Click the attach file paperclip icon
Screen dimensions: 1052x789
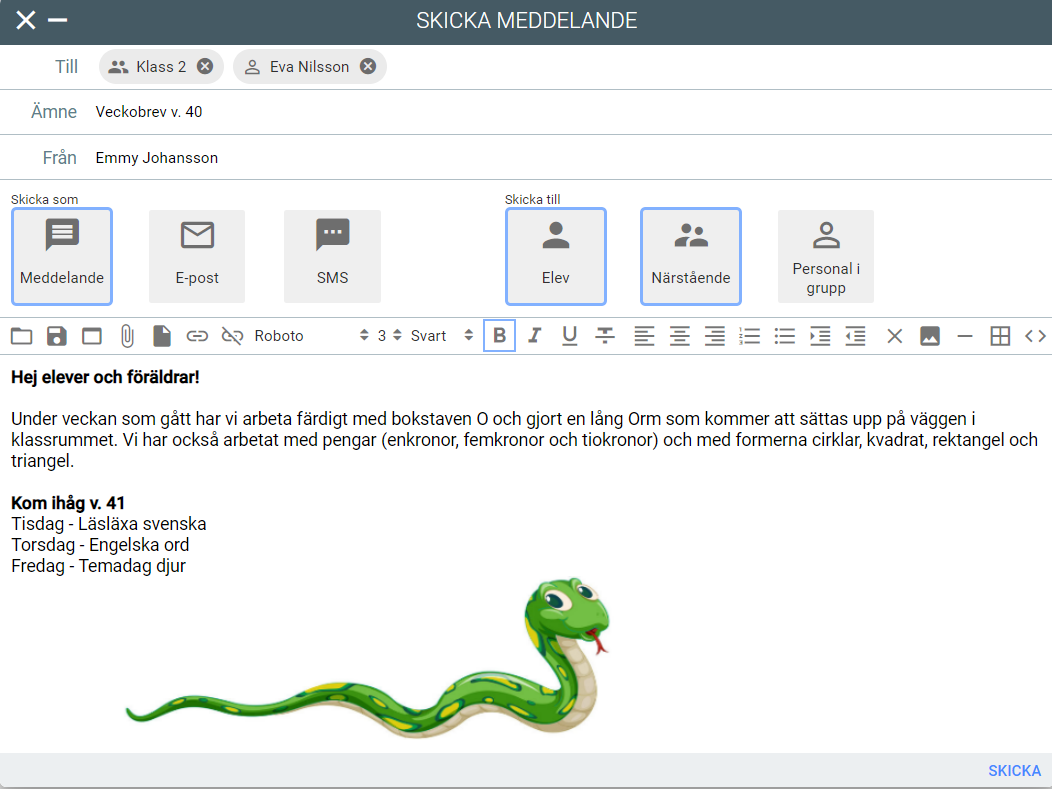127,336
